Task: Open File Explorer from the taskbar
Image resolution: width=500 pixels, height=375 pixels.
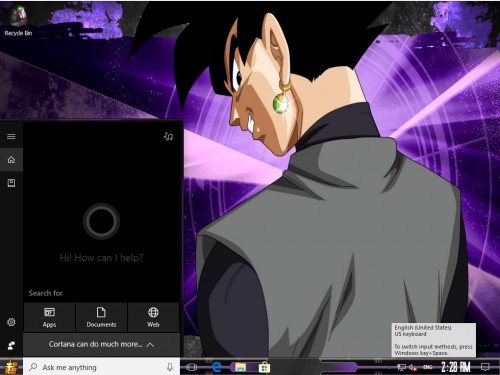Action: (240, 367)
